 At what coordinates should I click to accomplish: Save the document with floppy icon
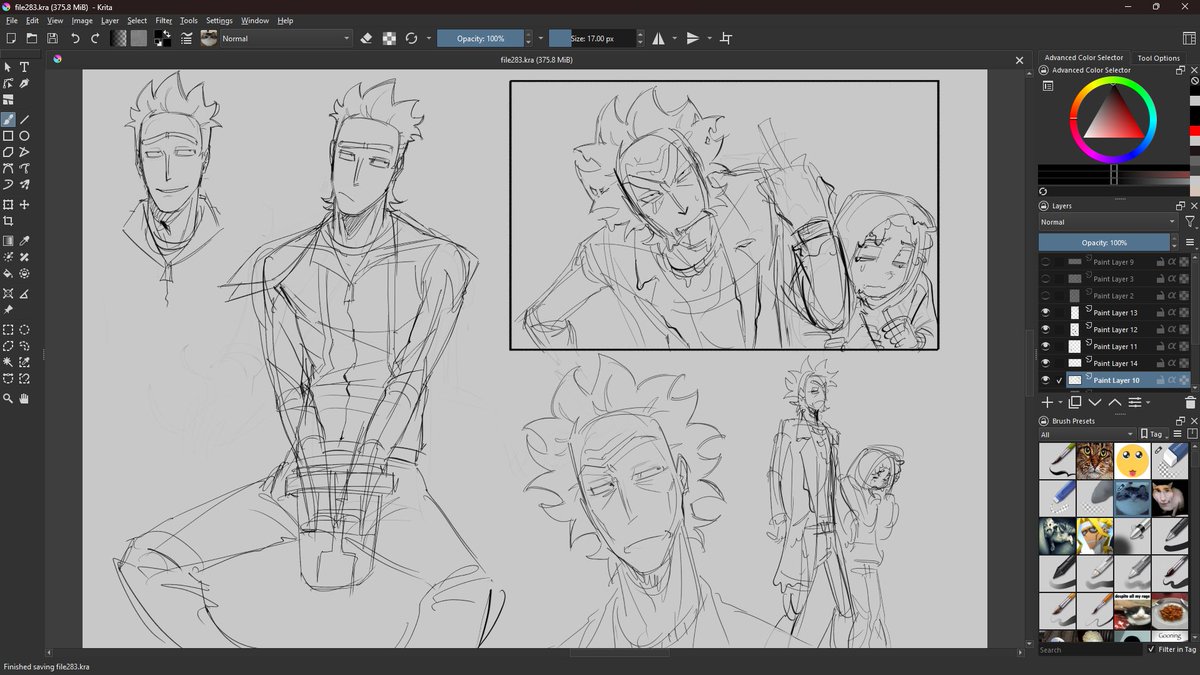tap(52, 38)
